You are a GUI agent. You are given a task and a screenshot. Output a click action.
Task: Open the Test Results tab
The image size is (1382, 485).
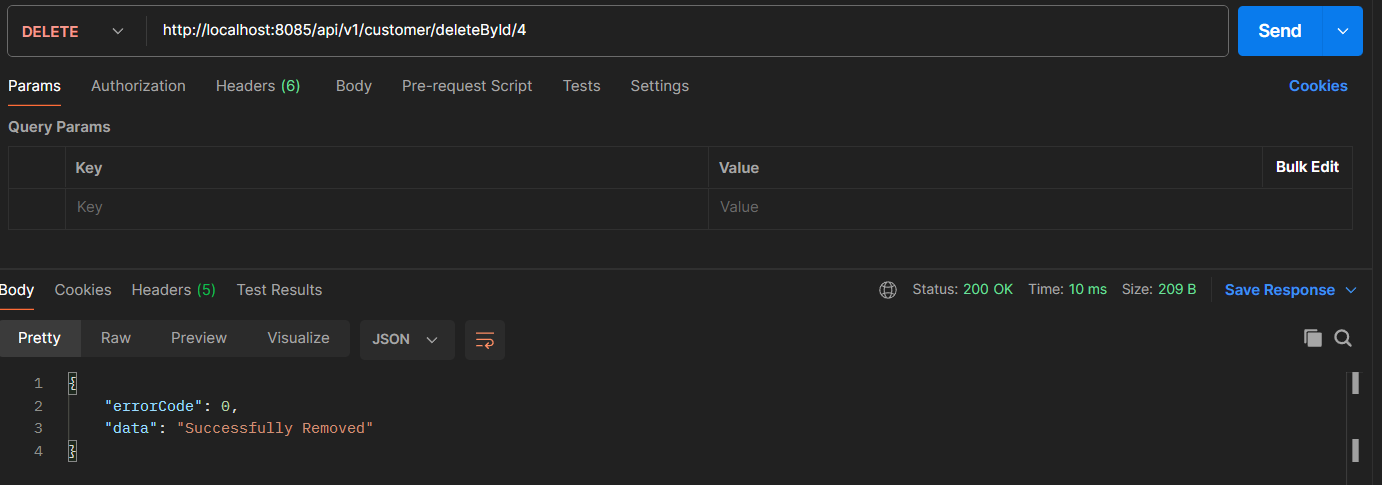click(279, 290)
